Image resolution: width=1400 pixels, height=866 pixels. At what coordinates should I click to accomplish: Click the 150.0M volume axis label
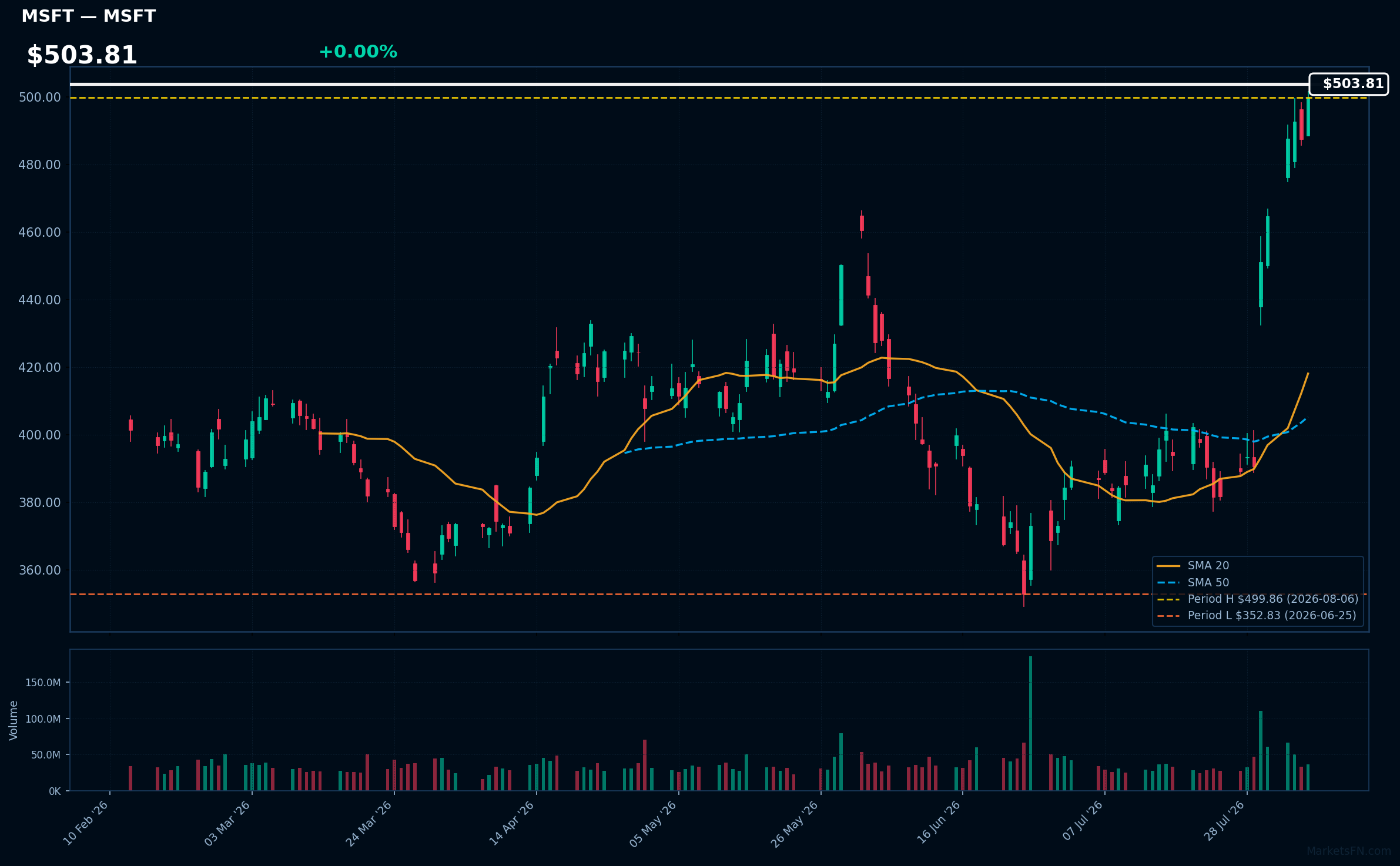click(x=43, y=683)
